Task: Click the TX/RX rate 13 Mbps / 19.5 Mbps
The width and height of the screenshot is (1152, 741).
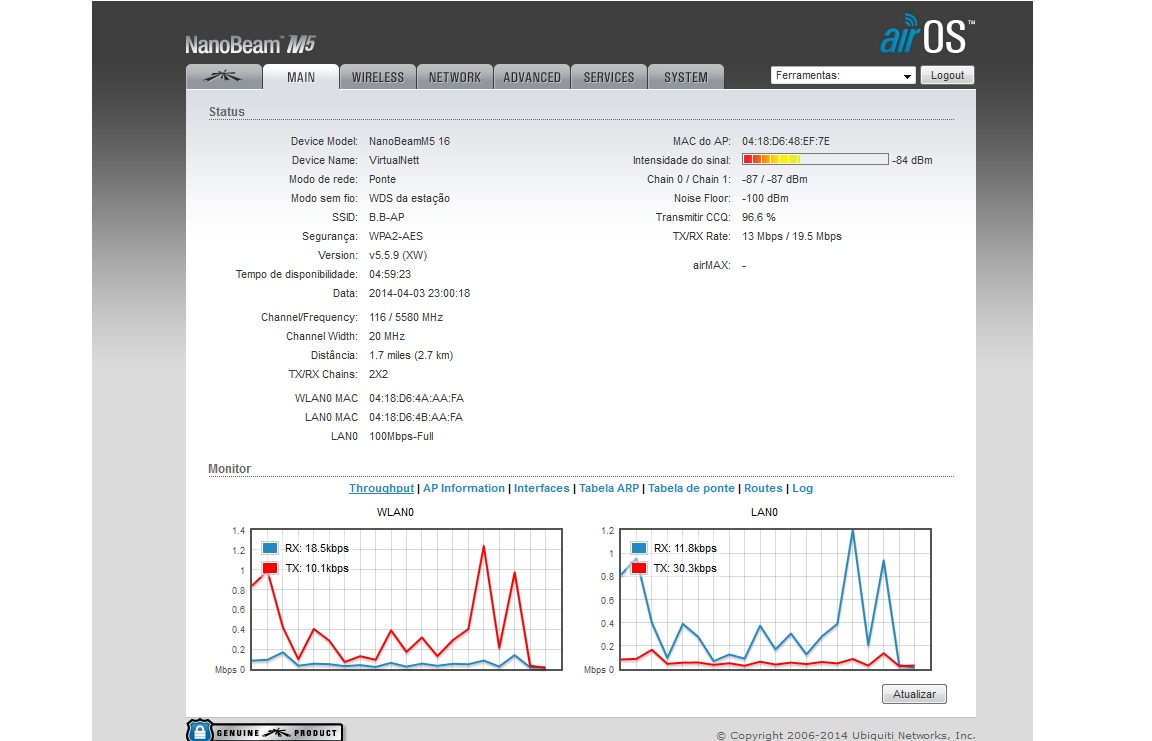Action: pyautogui.click(x=791, y=236)
